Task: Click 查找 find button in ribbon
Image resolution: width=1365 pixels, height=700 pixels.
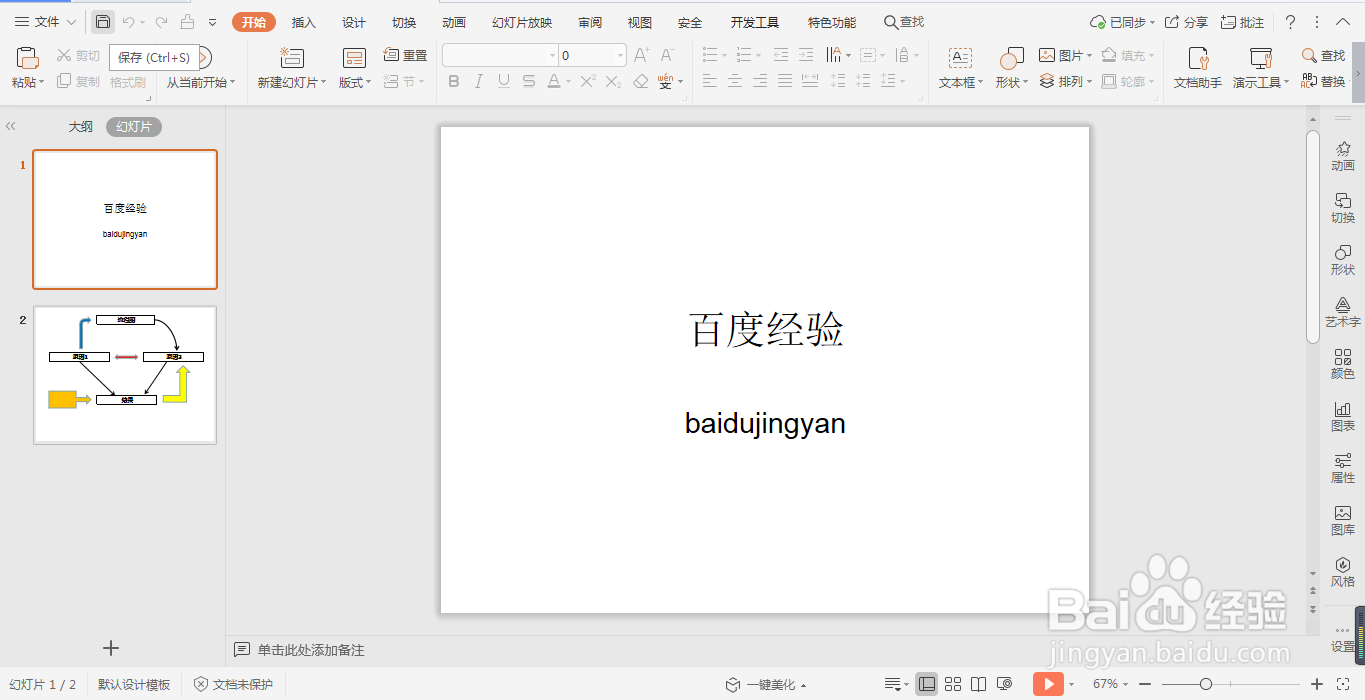Action: click(x=1323, y=55)
